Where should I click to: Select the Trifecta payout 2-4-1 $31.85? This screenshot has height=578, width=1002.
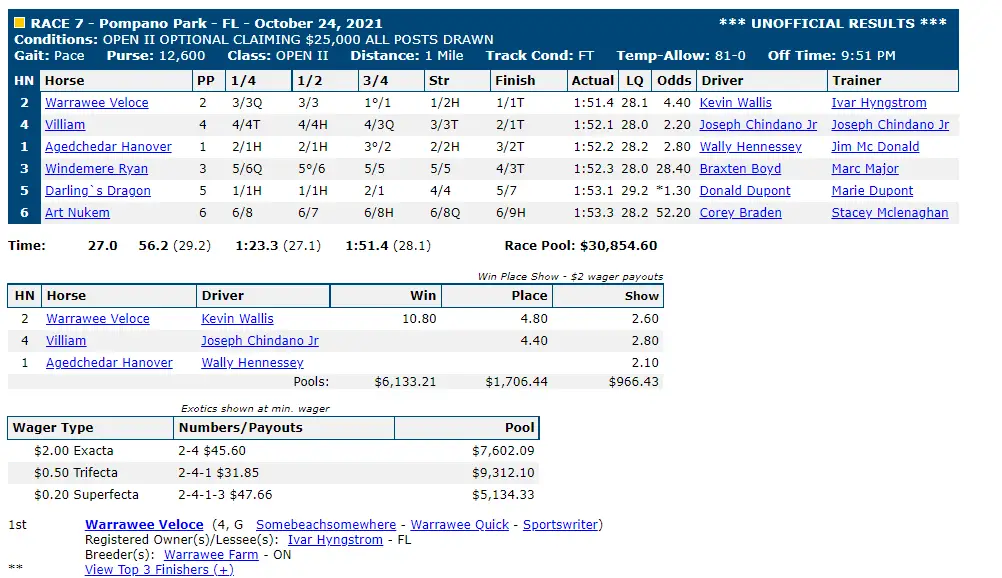(x=219, y=473)
